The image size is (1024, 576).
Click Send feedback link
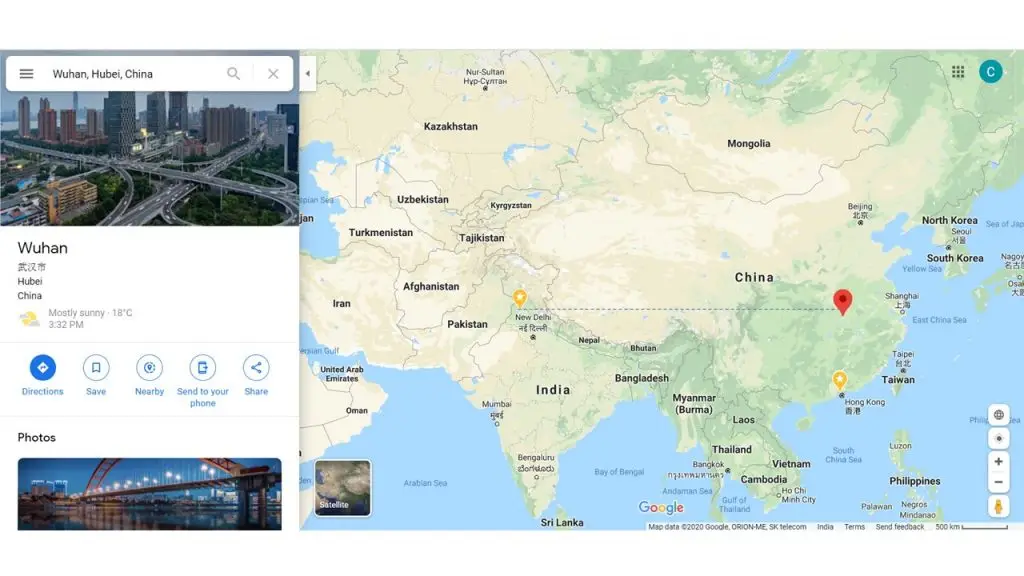click(x=900, y=527)
